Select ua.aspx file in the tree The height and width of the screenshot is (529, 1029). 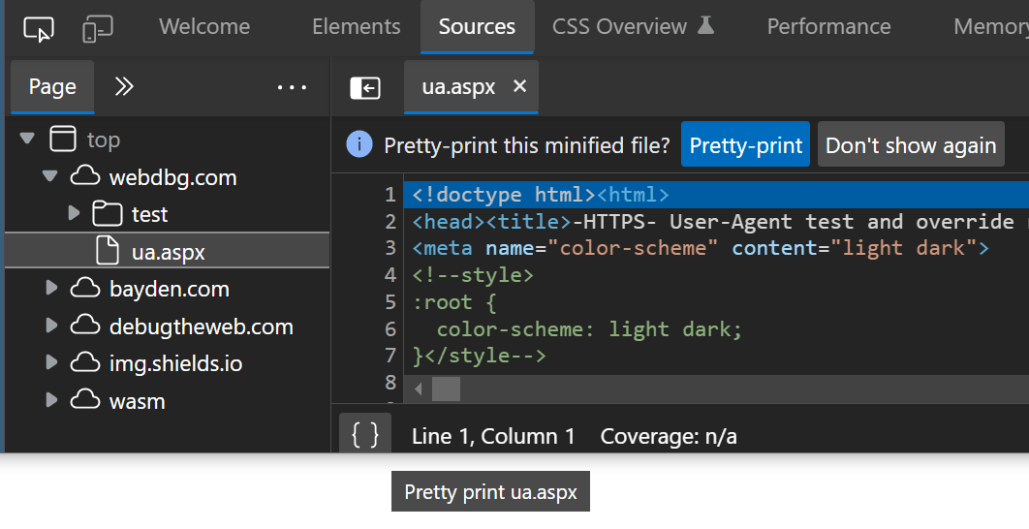[x=167, y=252]
